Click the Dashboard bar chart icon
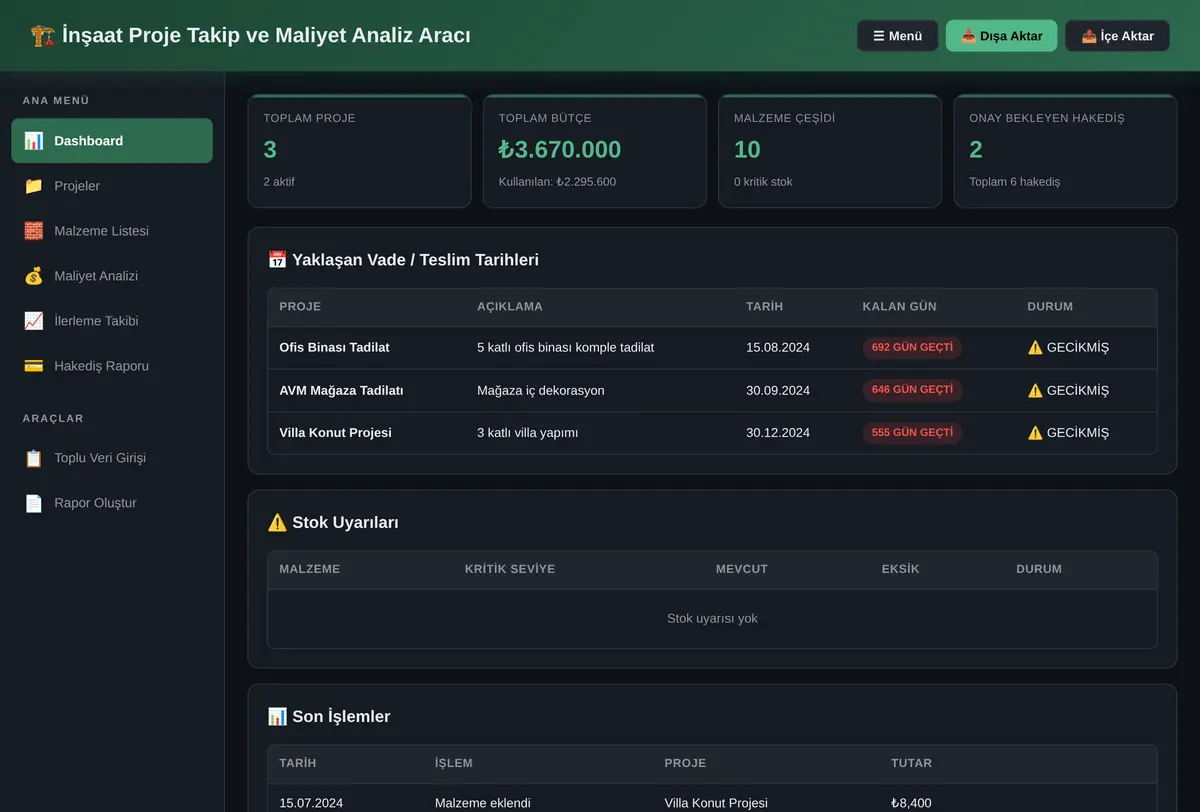 click(x=34, y=141)
